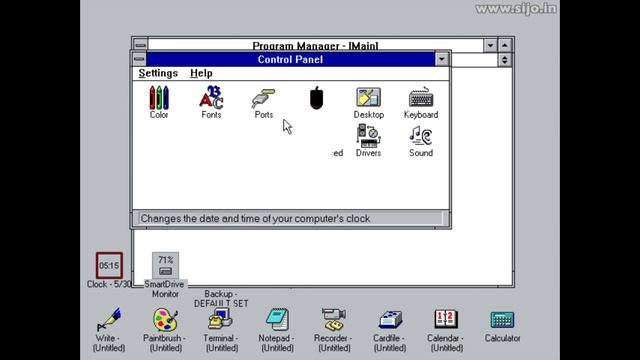
Task: Click the Program Manager title bar
Action: pyautogui.click(x=315, y=45)
